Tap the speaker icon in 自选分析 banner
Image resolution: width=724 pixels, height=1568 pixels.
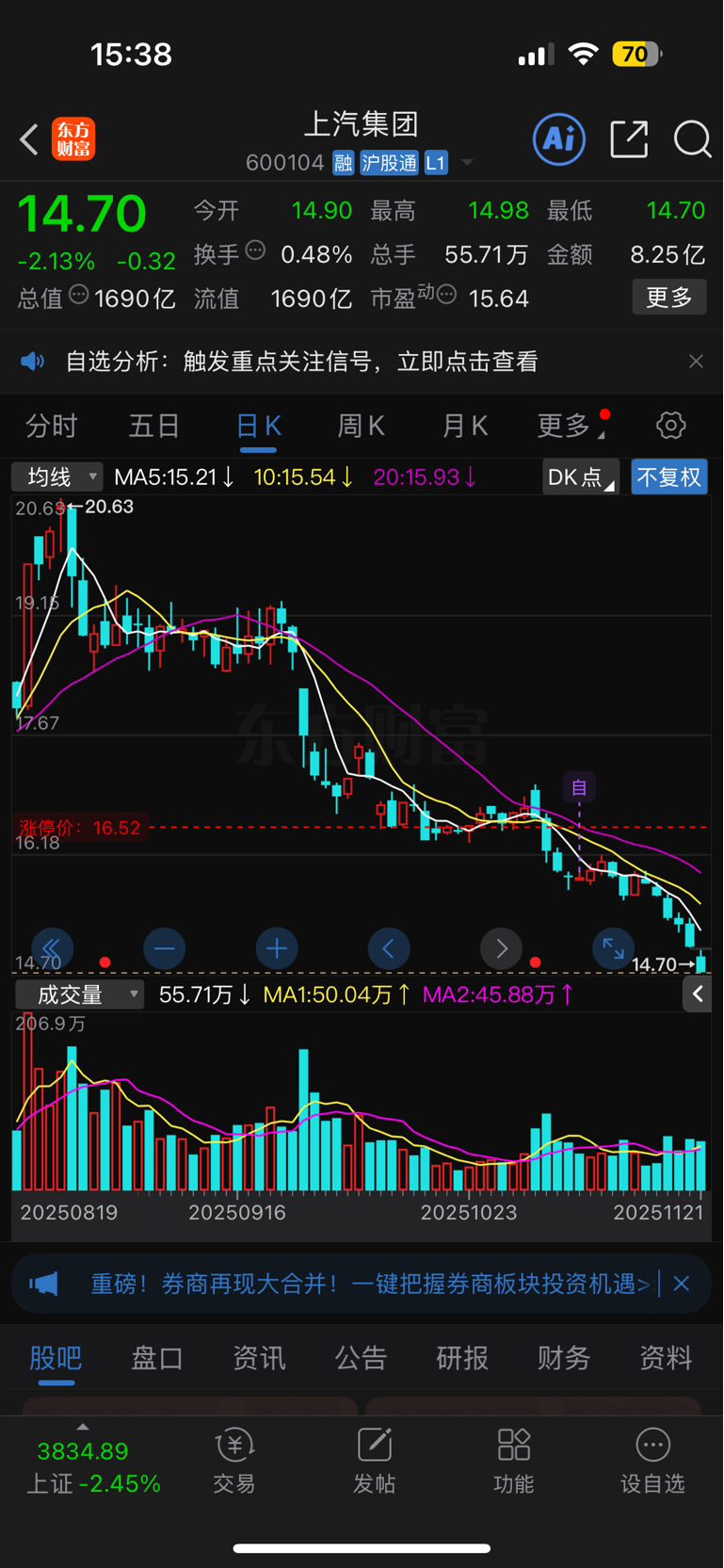coord(33,362)
